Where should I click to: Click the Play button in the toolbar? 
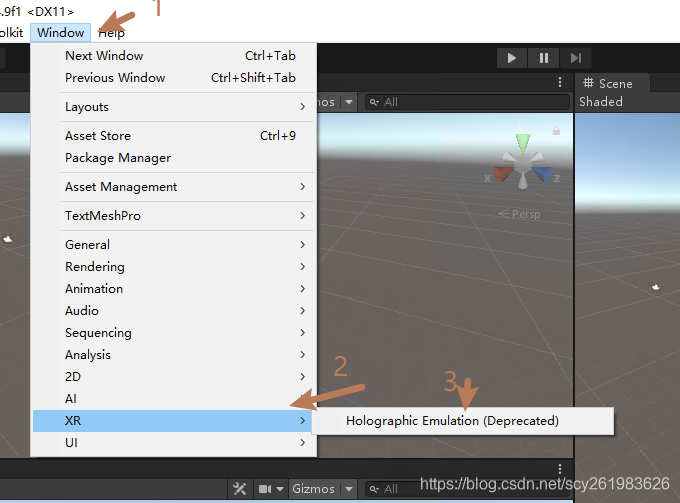(512, 58)
